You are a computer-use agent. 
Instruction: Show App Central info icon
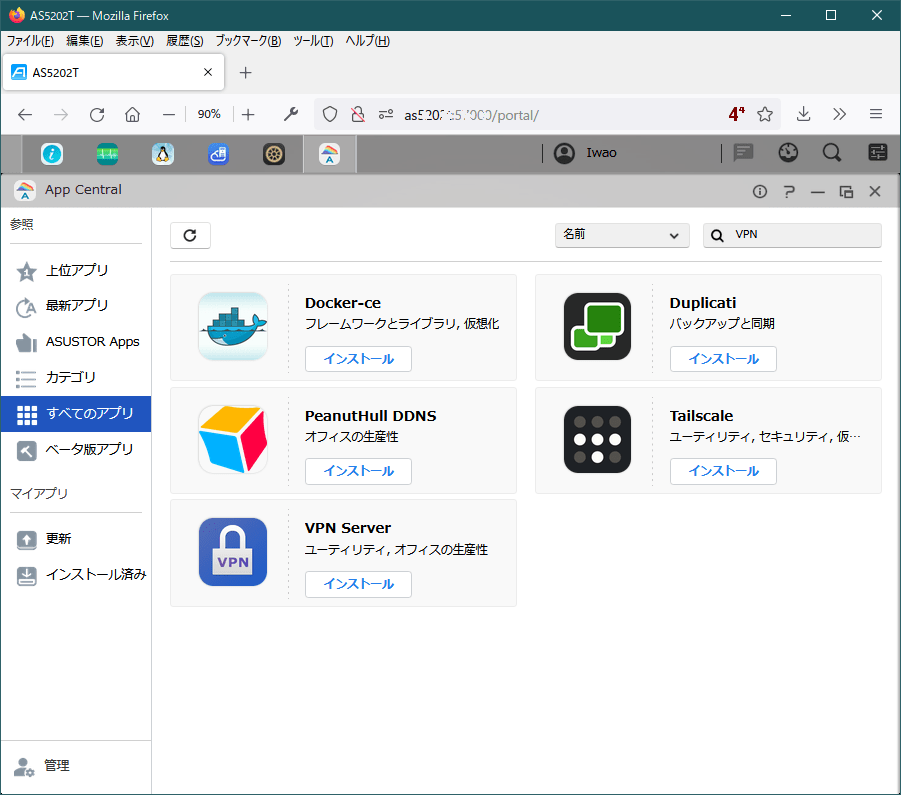click(760, 191)
